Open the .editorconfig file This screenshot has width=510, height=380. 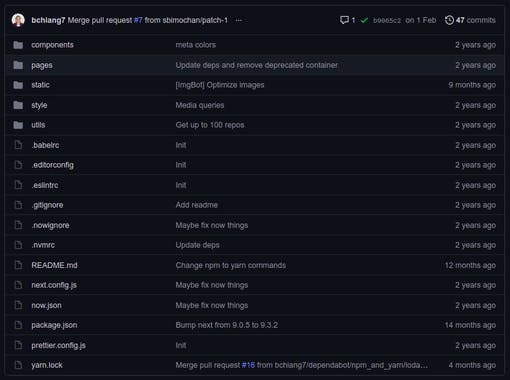(x=53, y=165)
